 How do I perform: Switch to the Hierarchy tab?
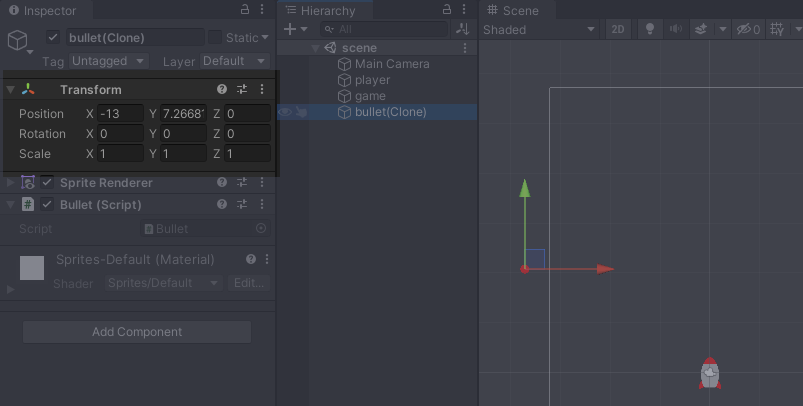321,10
